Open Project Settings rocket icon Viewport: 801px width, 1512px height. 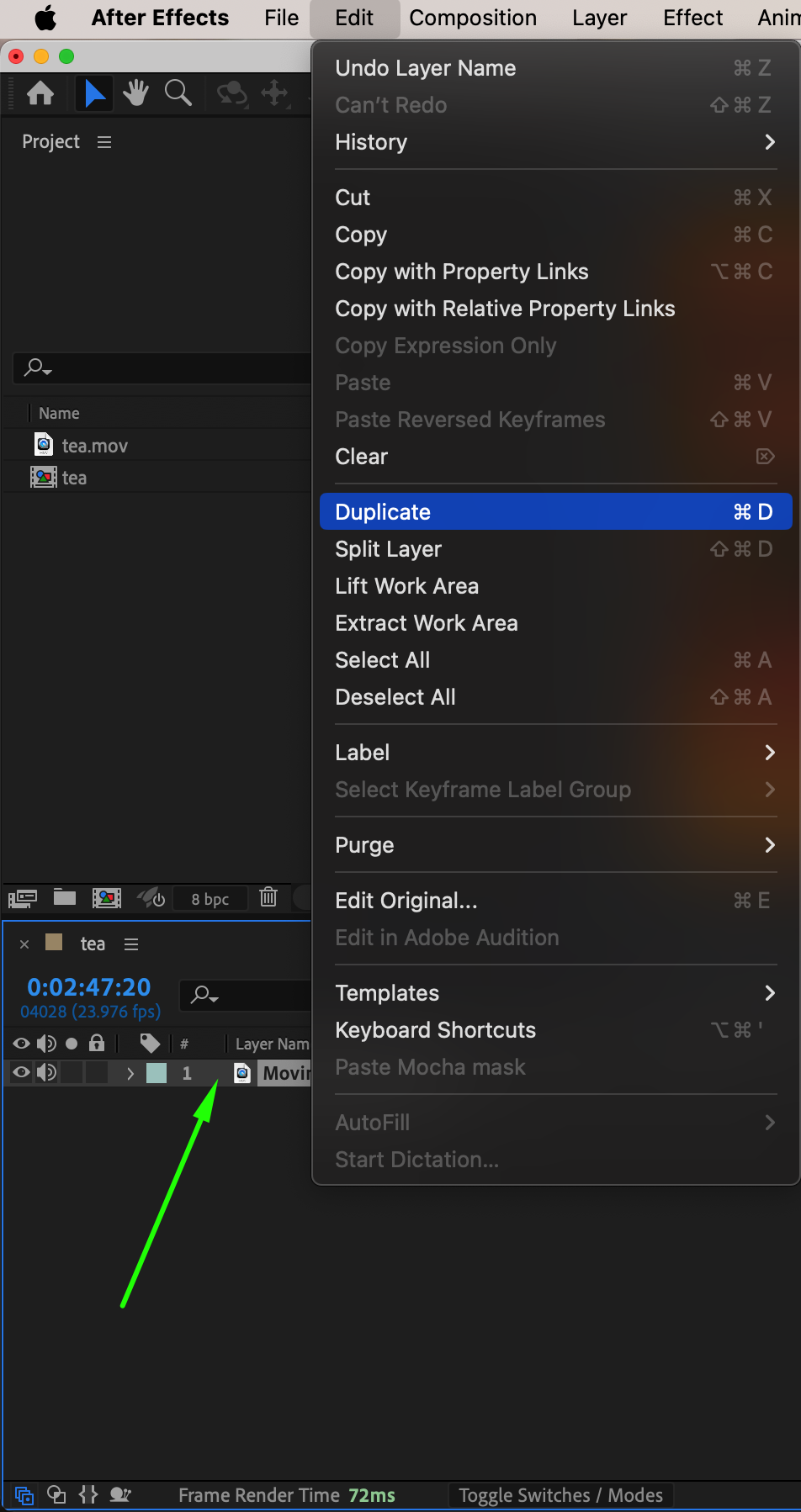click(x=151, y=898)
